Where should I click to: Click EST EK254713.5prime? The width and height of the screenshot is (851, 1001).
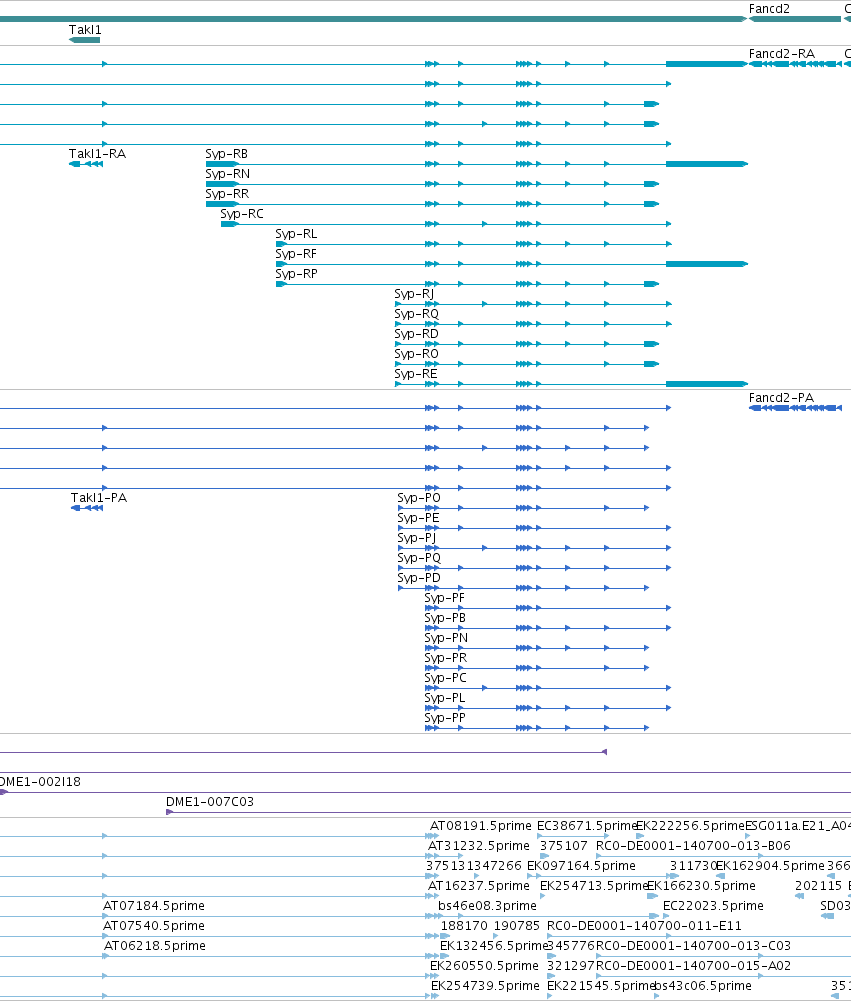tap(594, 886)
